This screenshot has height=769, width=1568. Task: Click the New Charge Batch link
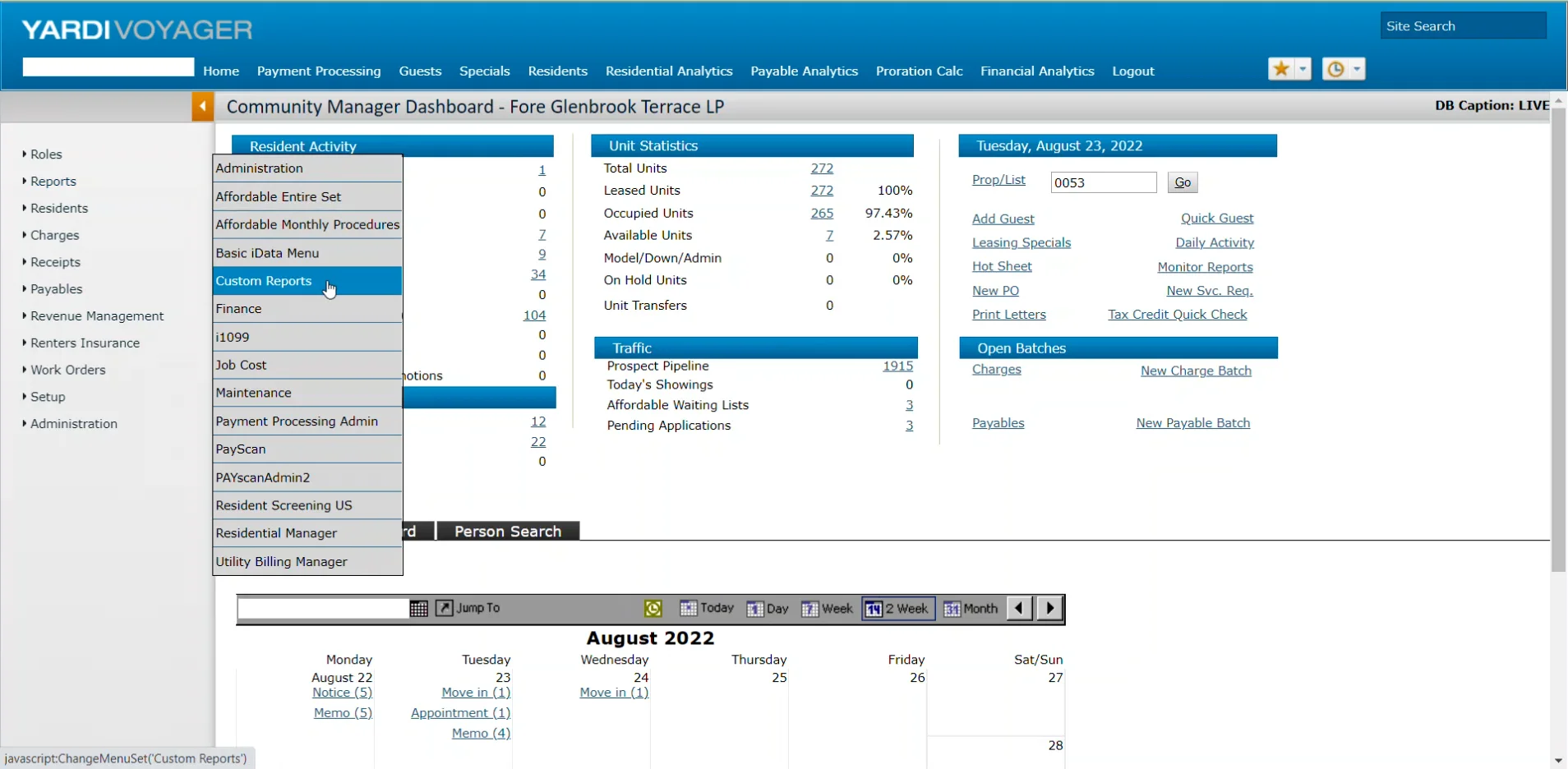click(x=1196, y=371)
